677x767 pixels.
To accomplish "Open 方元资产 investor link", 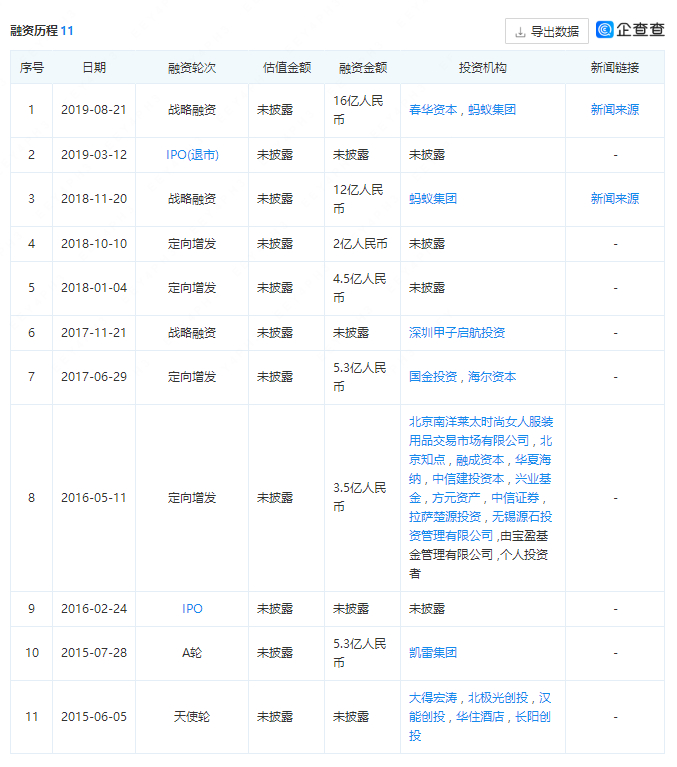I will [x=456, y=498].
